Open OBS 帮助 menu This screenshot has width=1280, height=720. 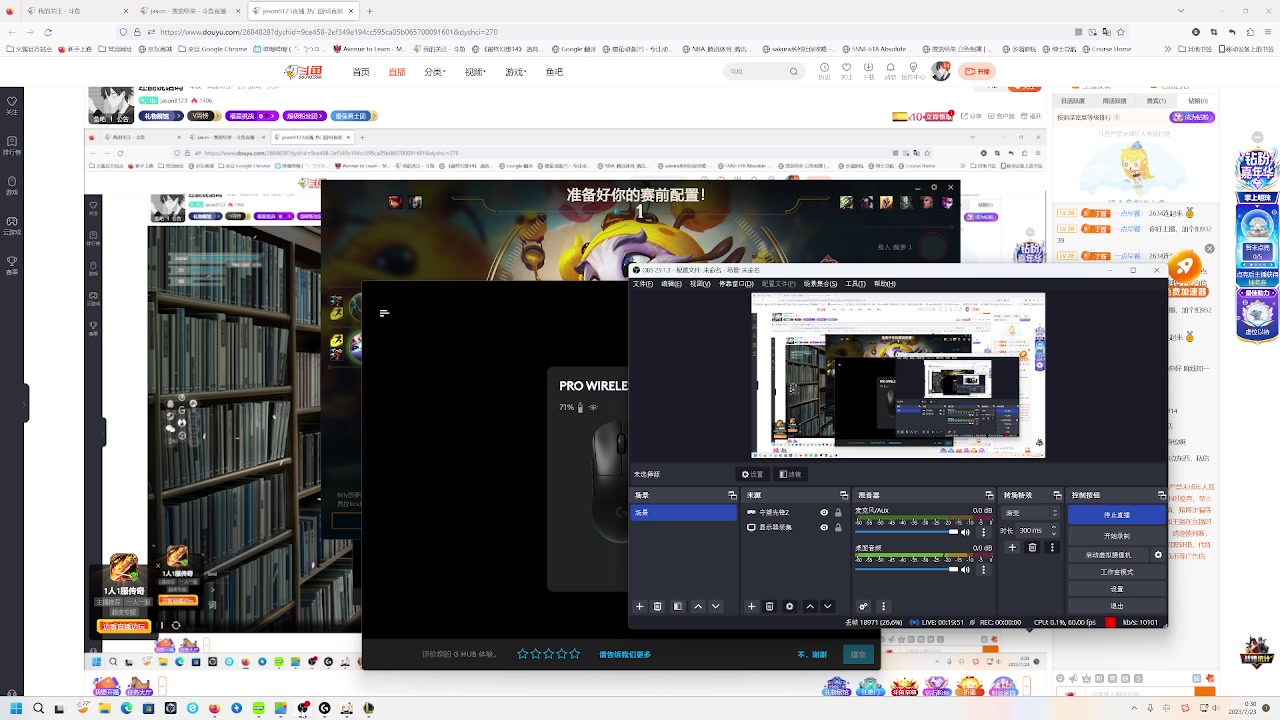[x=885, y=284]
